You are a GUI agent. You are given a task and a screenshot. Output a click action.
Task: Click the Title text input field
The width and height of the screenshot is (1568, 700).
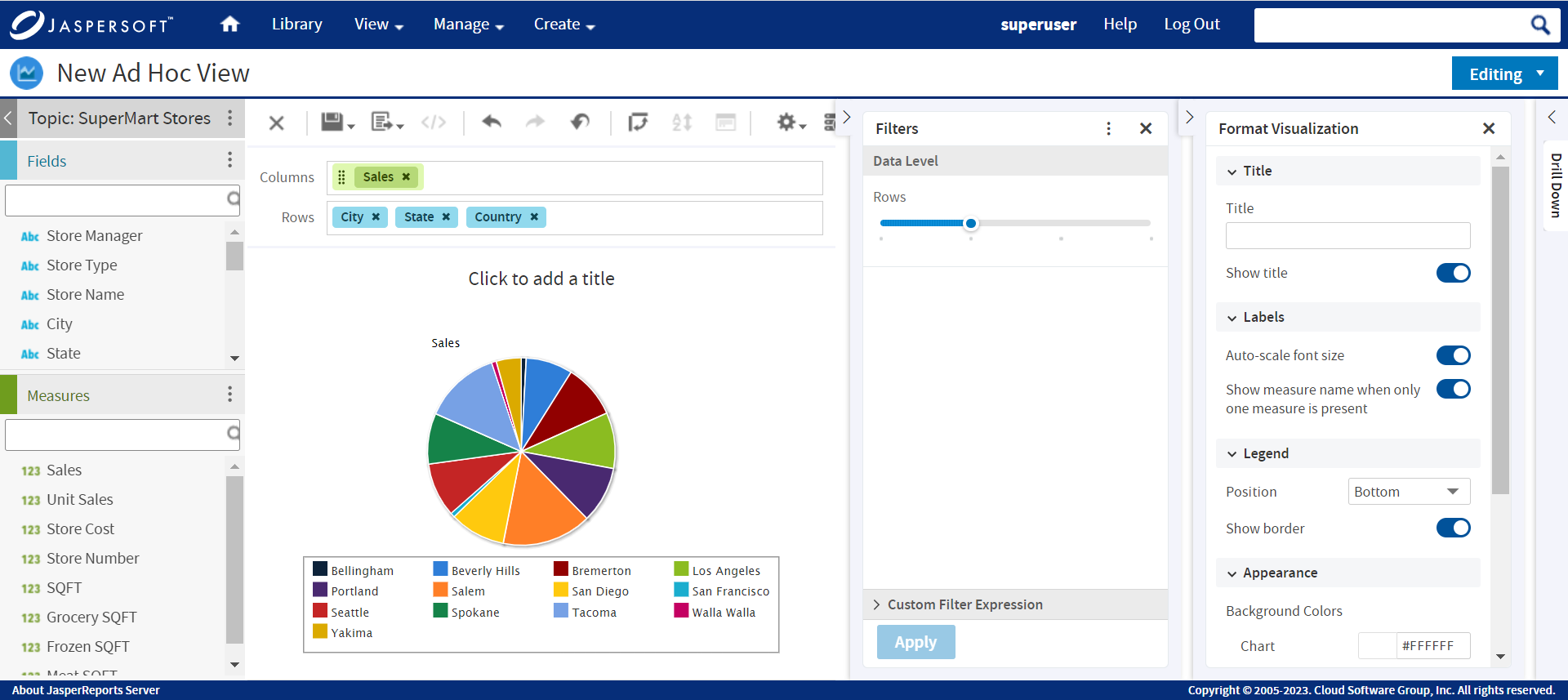(1347, 235)
